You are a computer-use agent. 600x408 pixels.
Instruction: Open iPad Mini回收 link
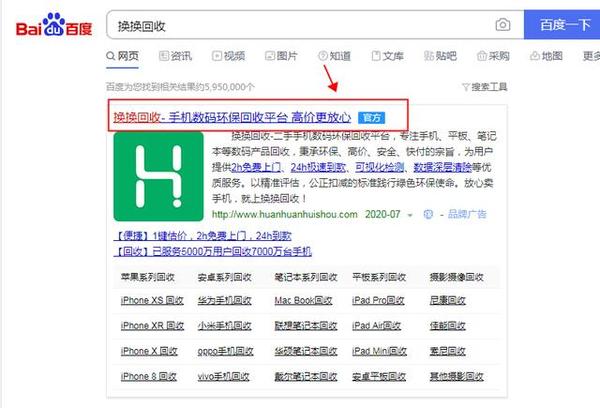379,351
